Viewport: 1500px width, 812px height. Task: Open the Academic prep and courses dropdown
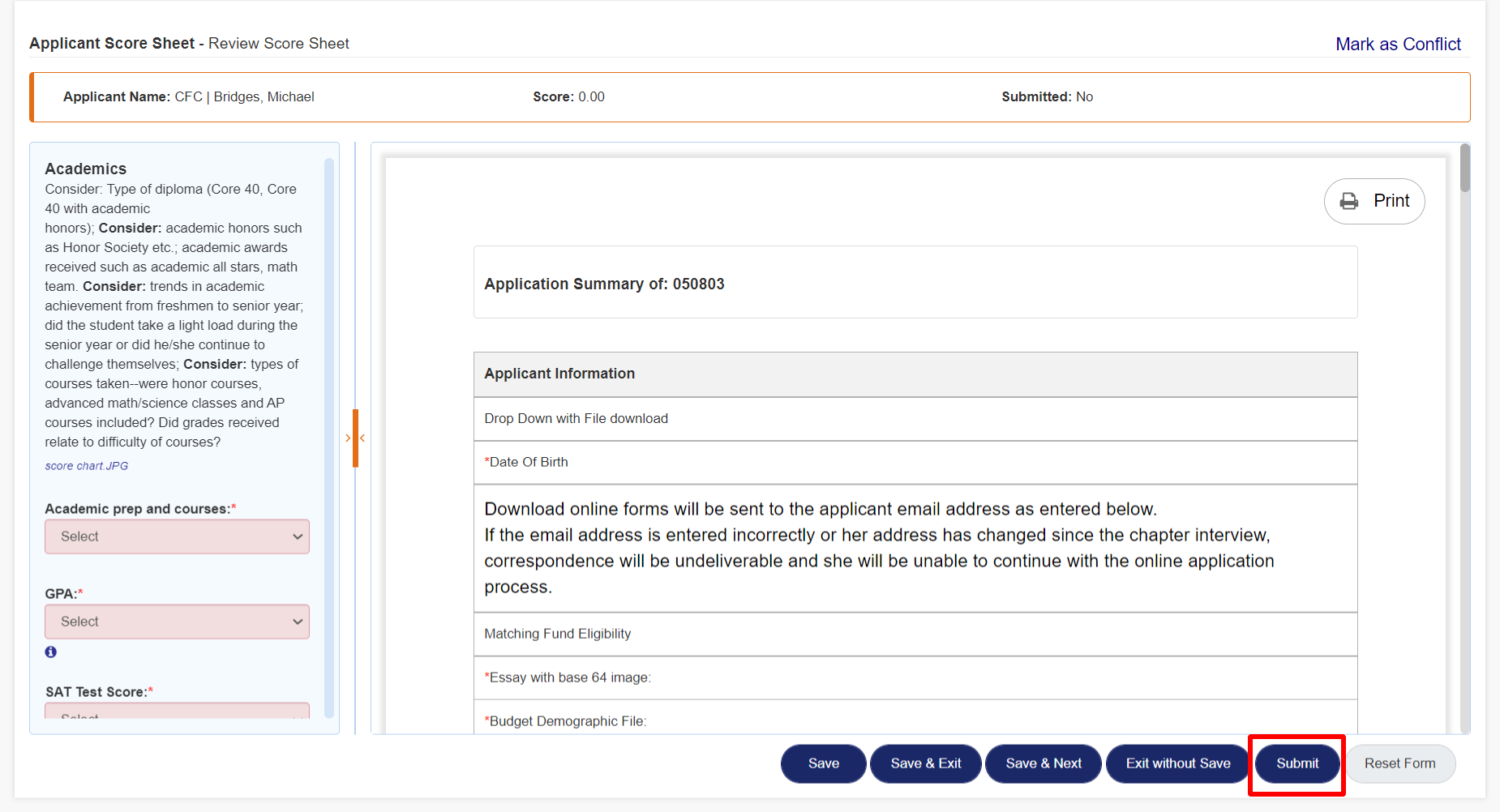click(x=177, y=536)
